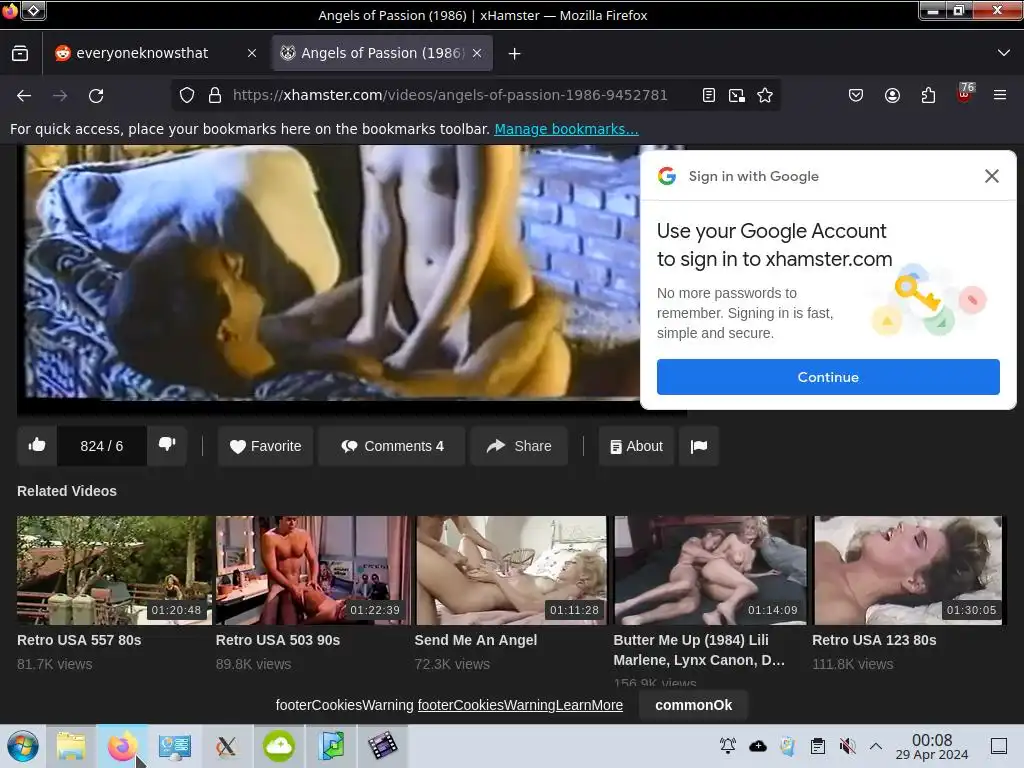Open the Firefox account menu
The image size is (1024, 768).
click(892, 95)
